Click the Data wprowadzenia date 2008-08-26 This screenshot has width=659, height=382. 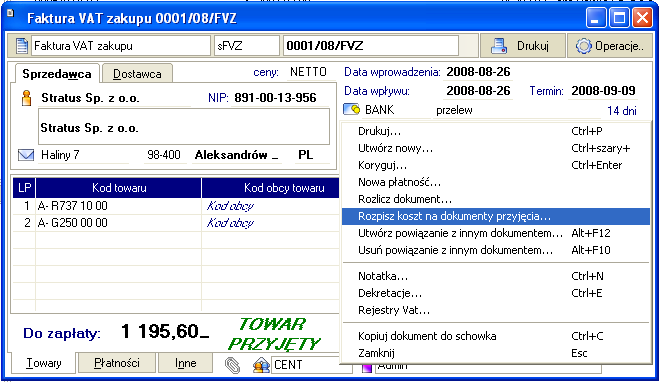click(x=478, y=72)
